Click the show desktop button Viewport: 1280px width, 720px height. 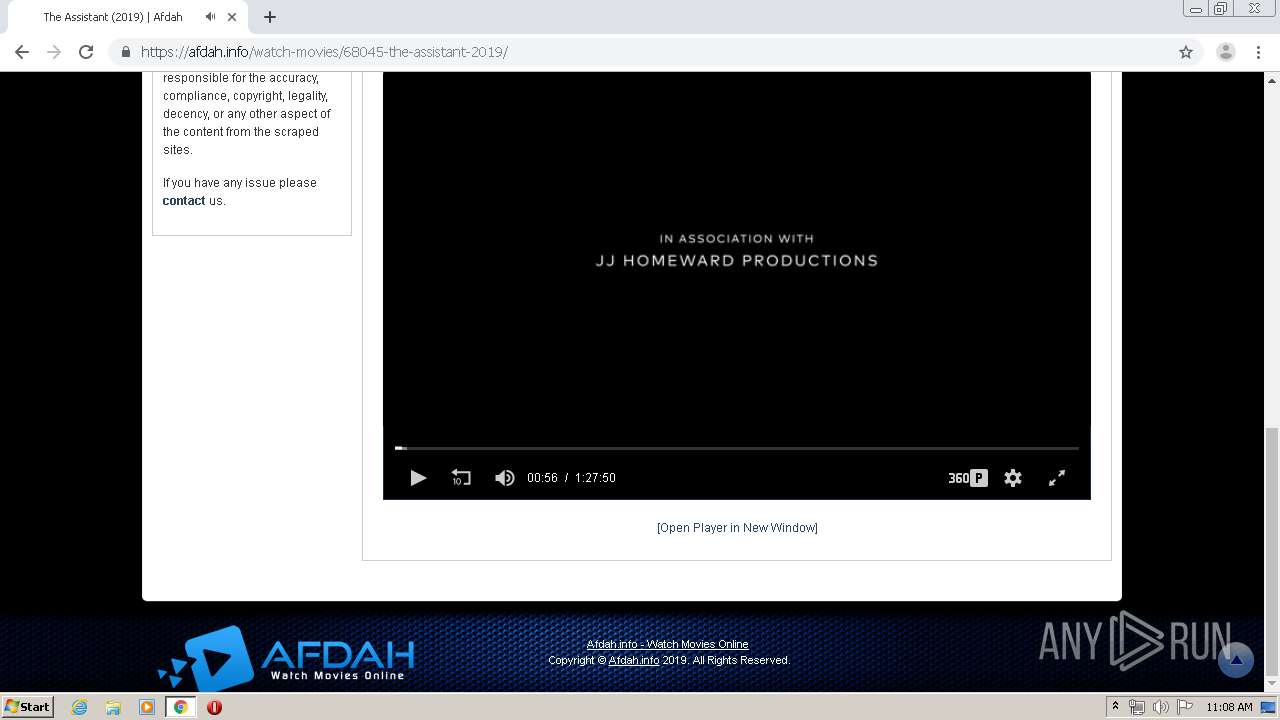click(1269, 707)
